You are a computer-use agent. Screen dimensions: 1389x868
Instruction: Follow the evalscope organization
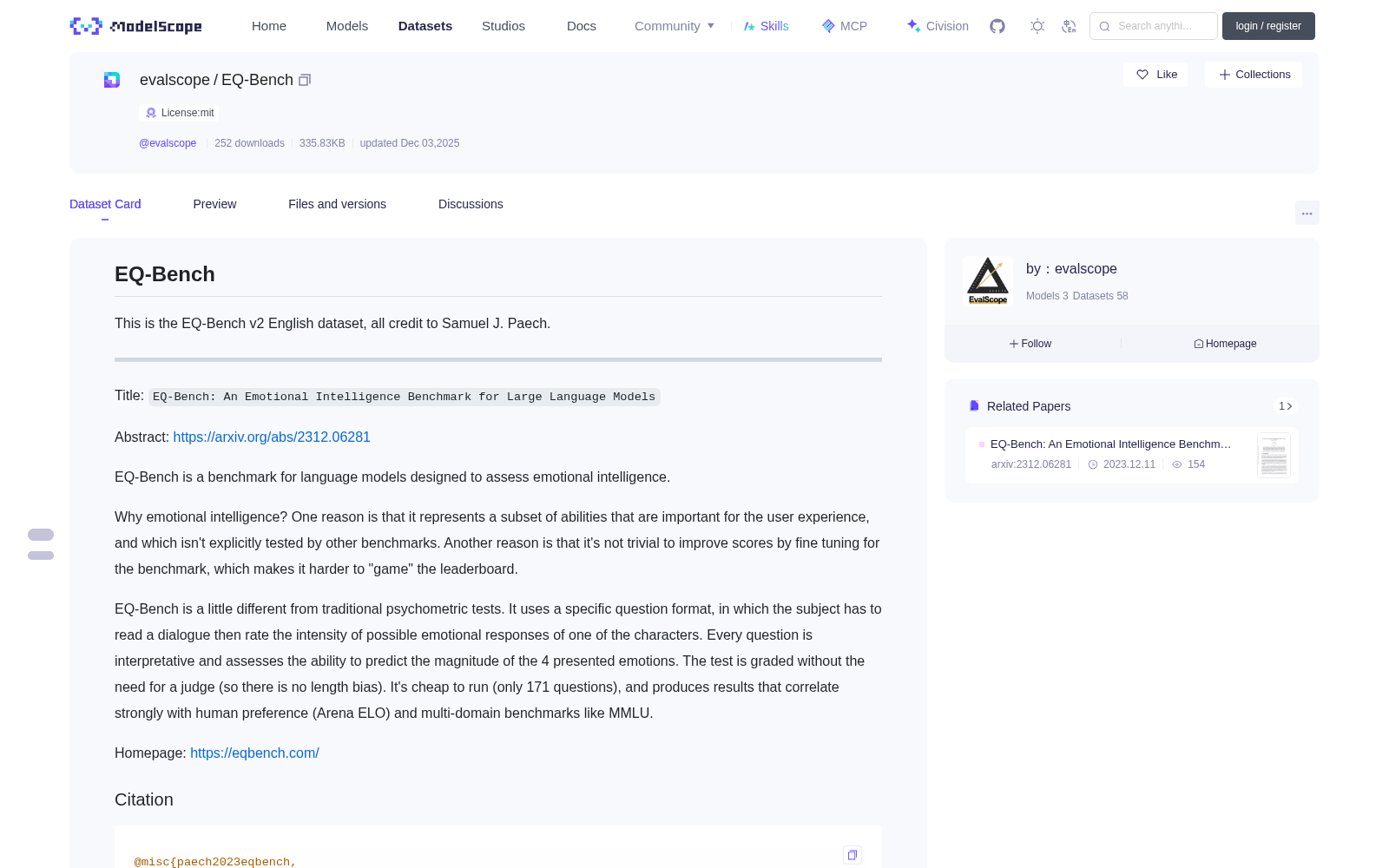coord(1030,344)
